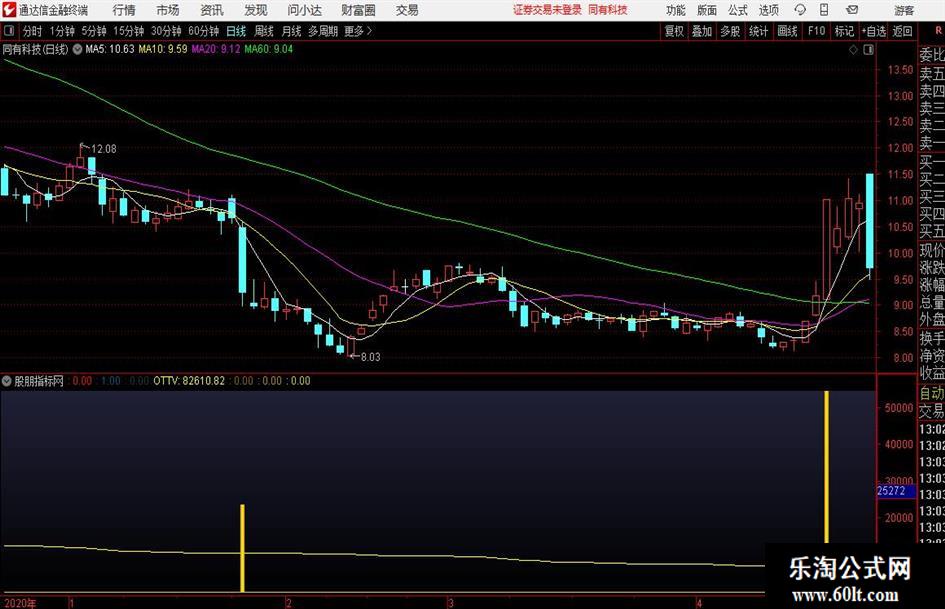The height and width of the screenshot is (609, 945).
Task: Open the headset customer service icon
Action: click(x=800, y=10)
